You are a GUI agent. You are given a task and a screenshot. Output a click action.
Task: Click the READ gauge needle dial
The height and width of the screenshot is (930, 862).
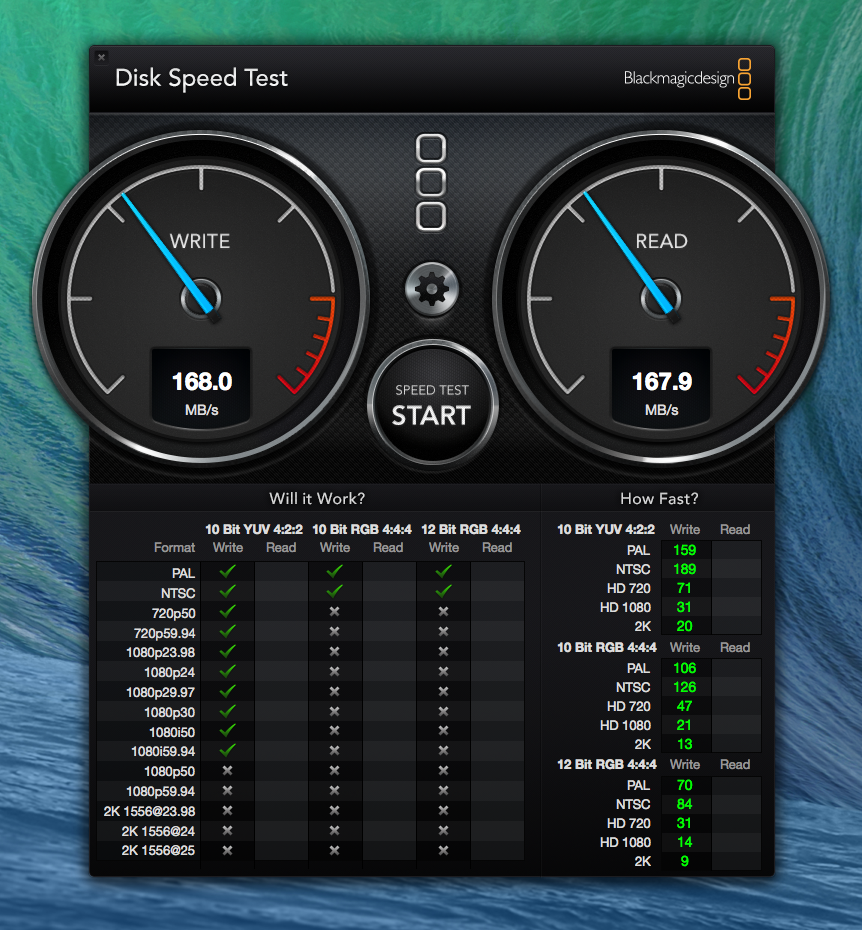(x=661, y=297)
